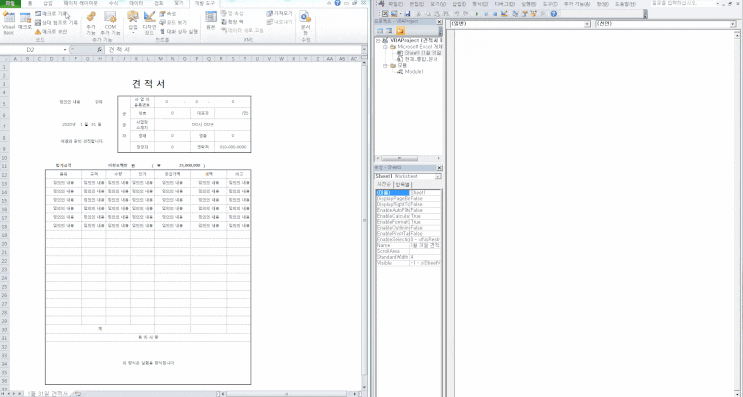Image resolution: width=743 pixels, height=397 pixels.
Task: Switch to the Home ribbon tab
Action: click(x=30, y=3)
